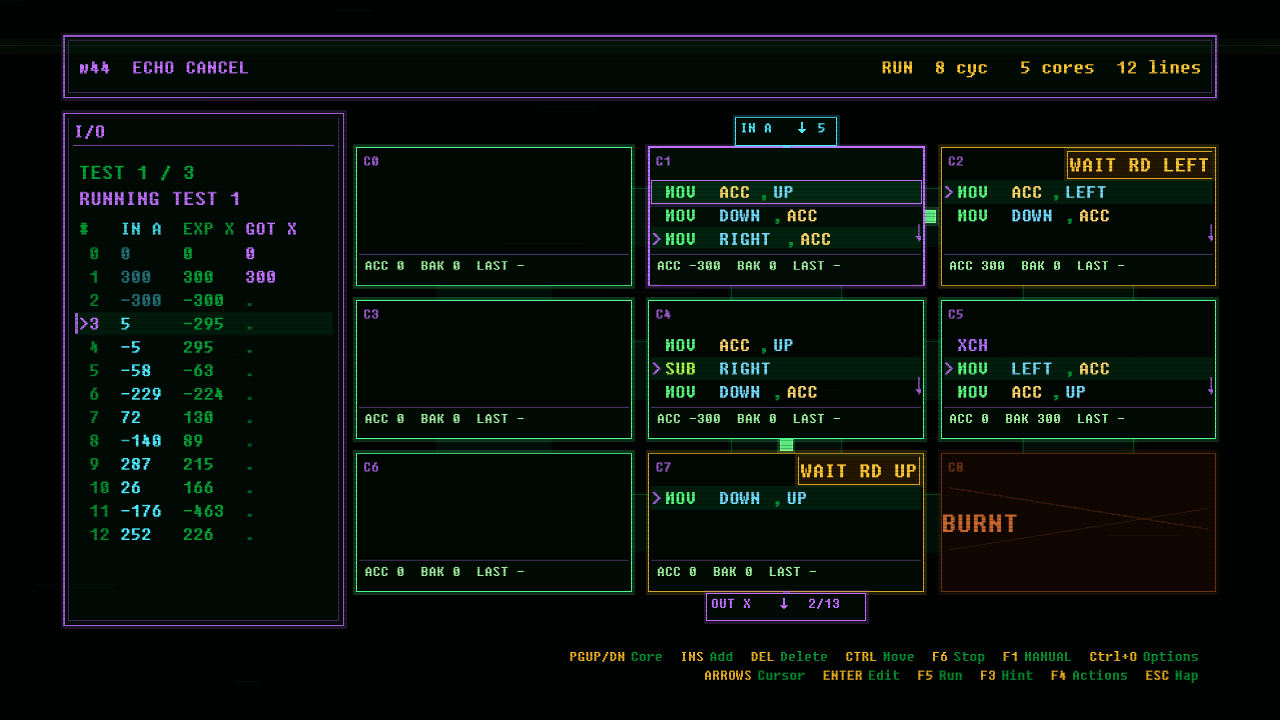Select the burnt core C8
This screenshot has height=720, width=1280.
coord(1078,522)
